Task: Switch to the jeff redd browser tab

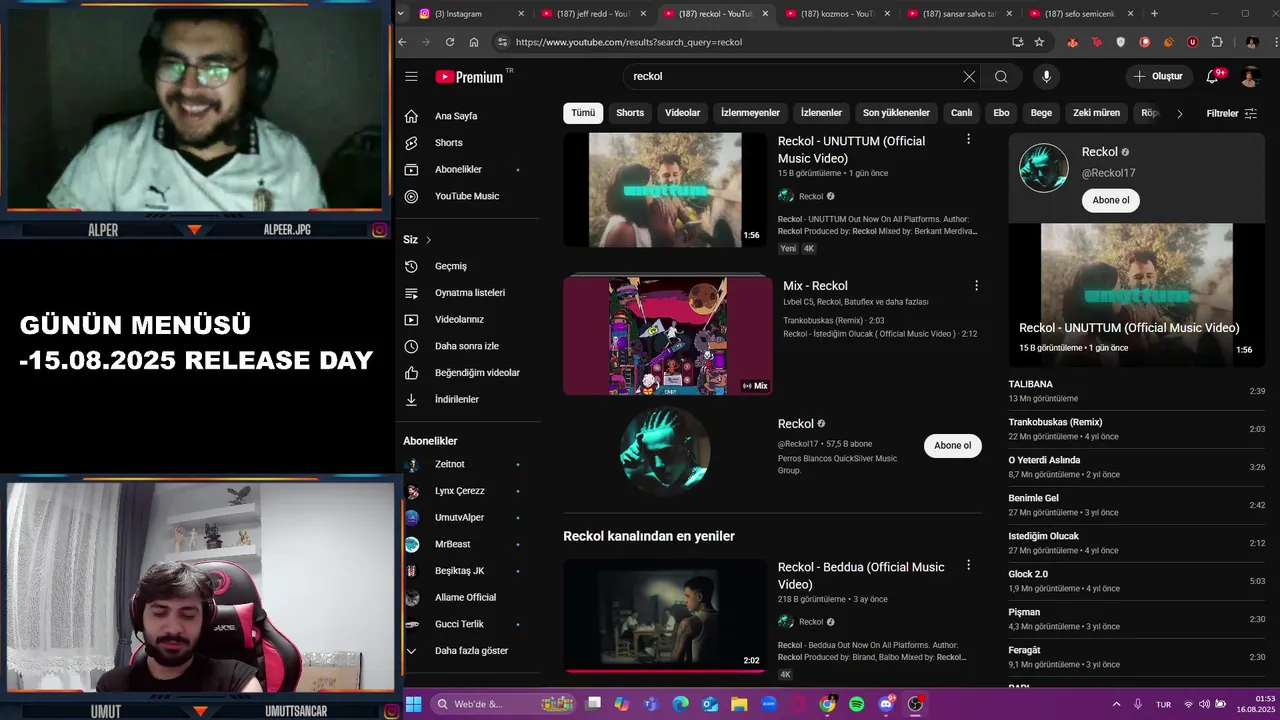Action: (594, 14)
